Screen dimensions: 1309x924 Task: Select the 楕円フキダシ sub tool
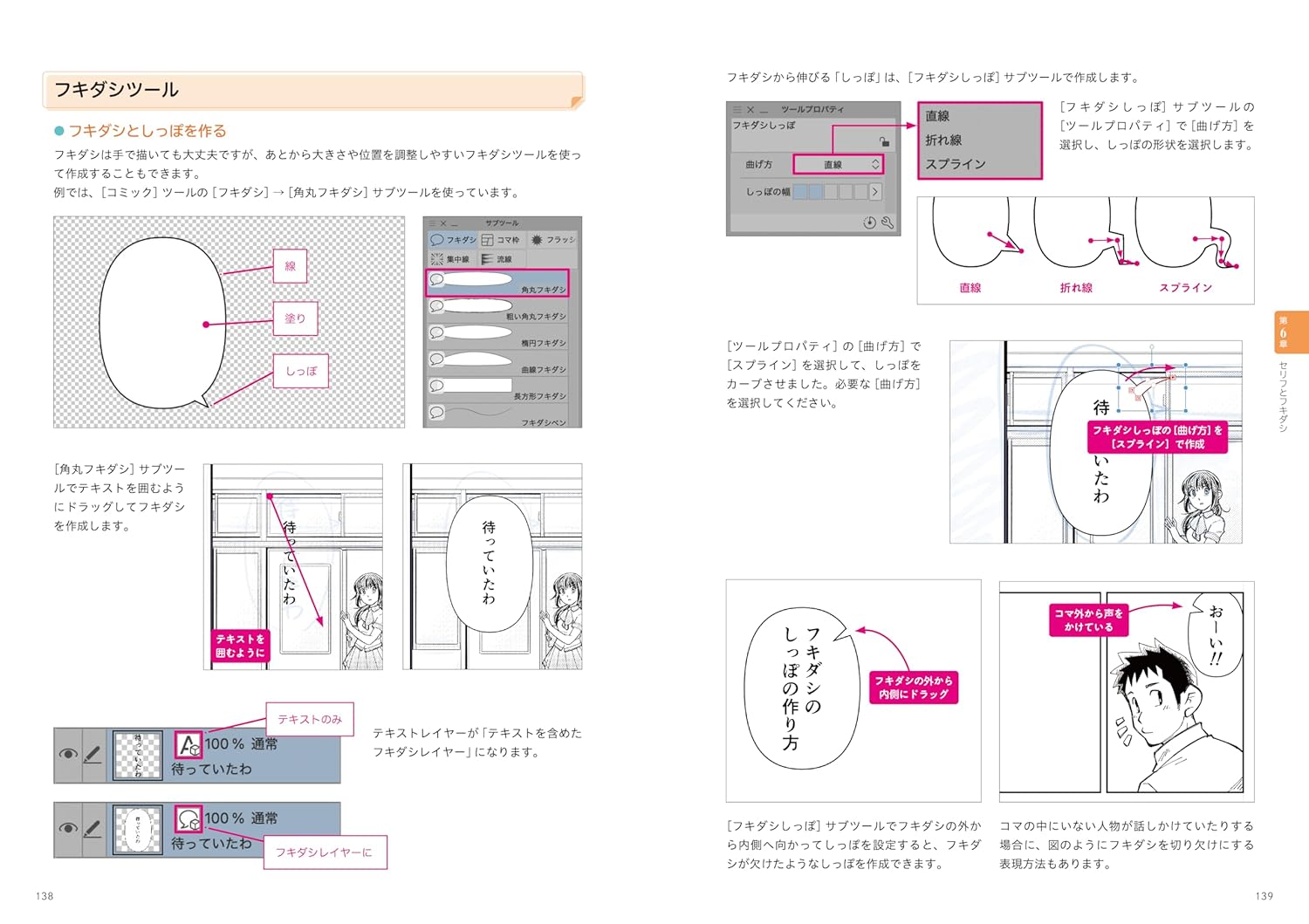coord(497,334)
